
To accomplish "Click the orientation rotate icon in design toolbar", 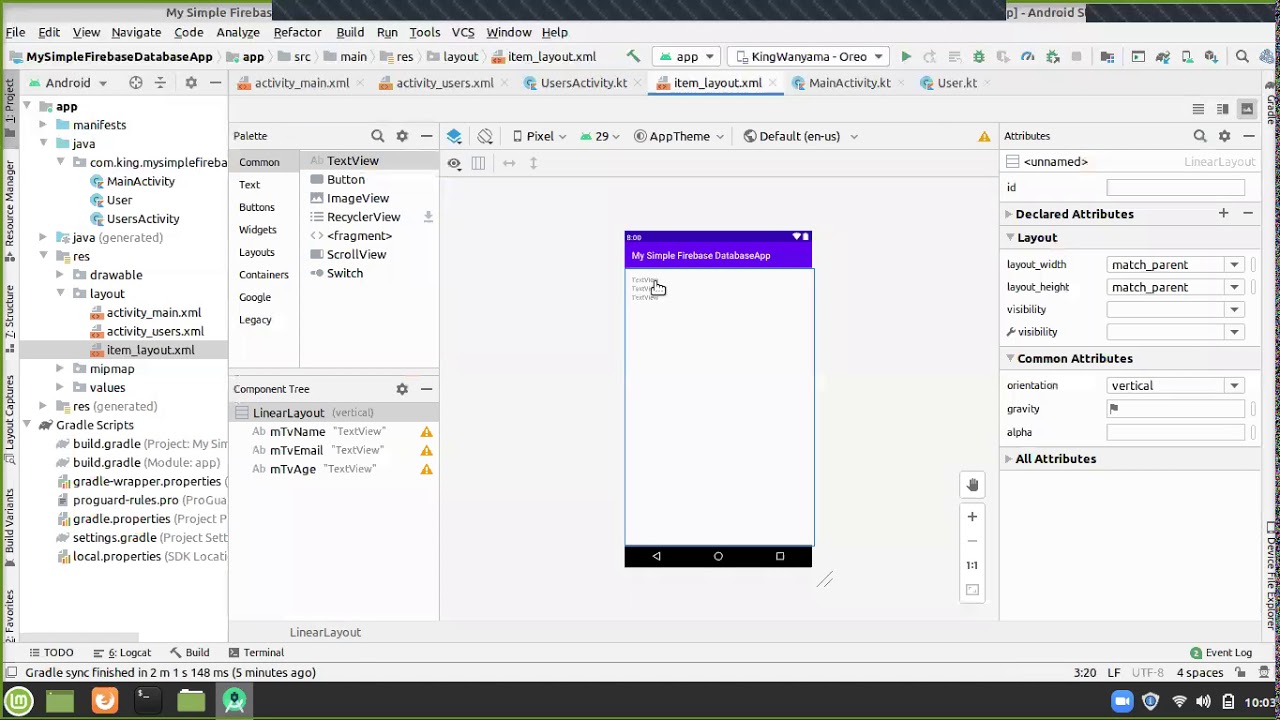I will click(x=485, y=136).
